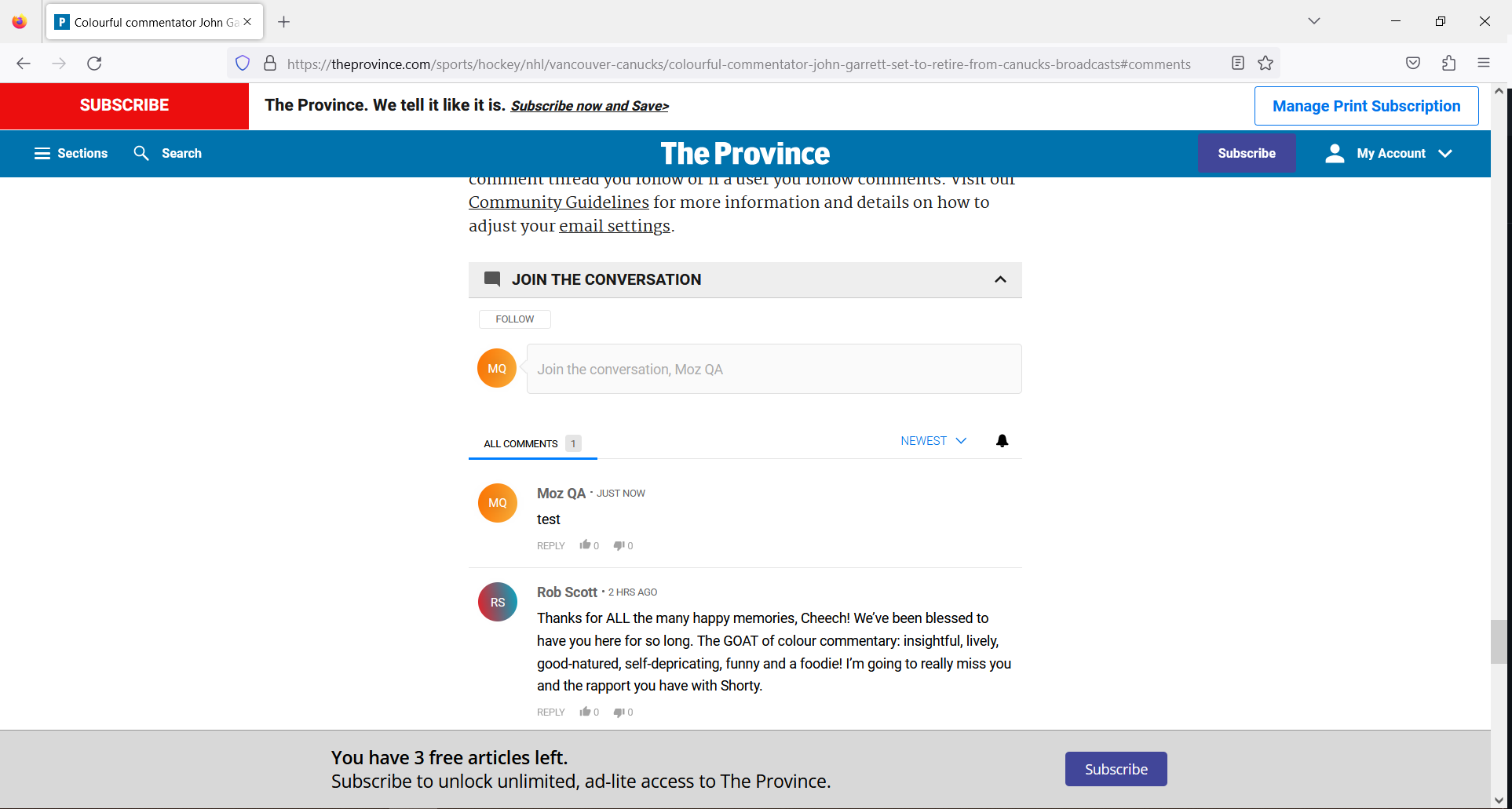
Task: Like Moz QA's comment with thumbs up
Action: click(x=586, y=544)
